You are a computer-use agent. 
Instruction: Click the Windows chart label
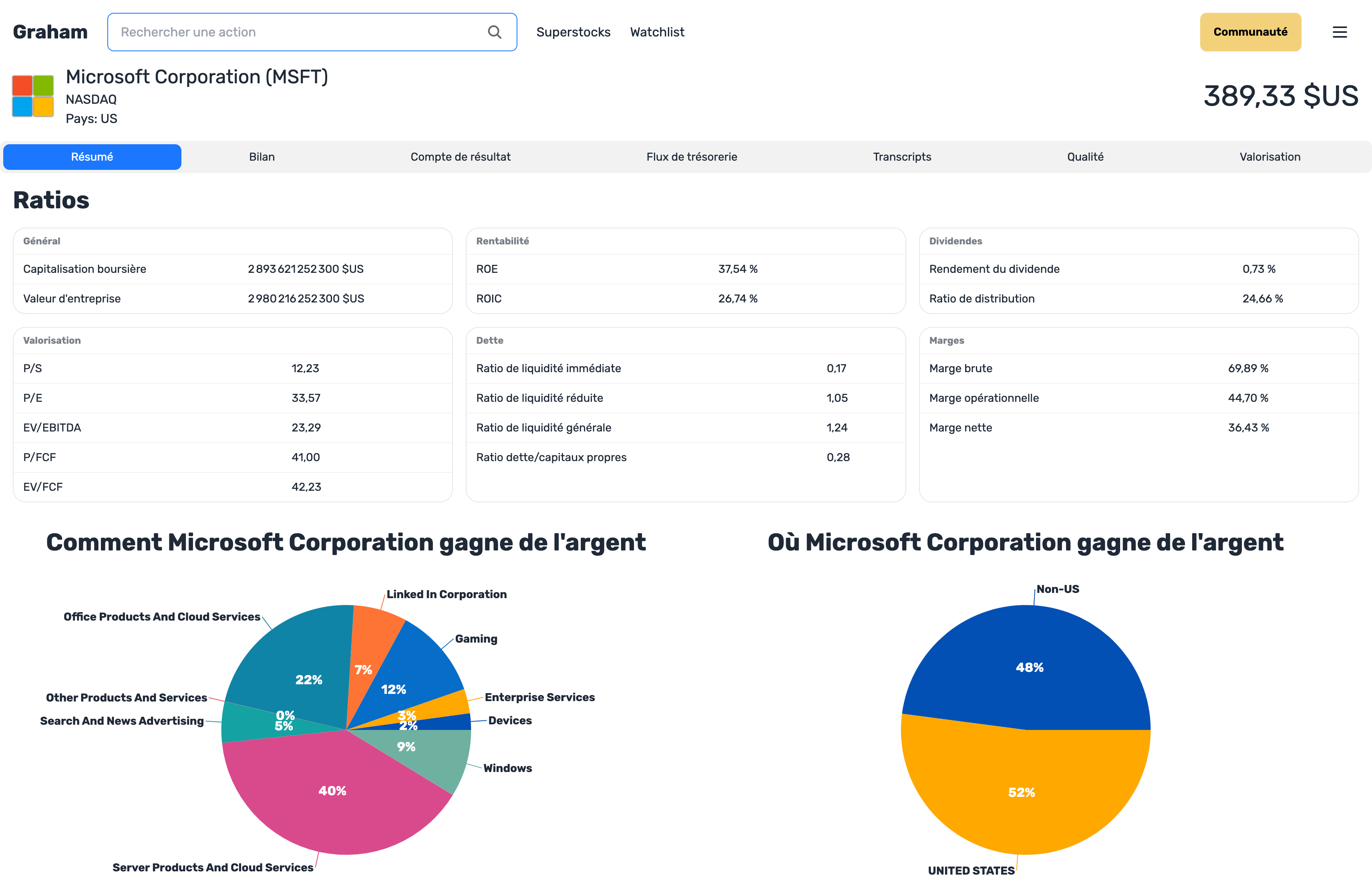pyautogui.click(x=507, y=768)
